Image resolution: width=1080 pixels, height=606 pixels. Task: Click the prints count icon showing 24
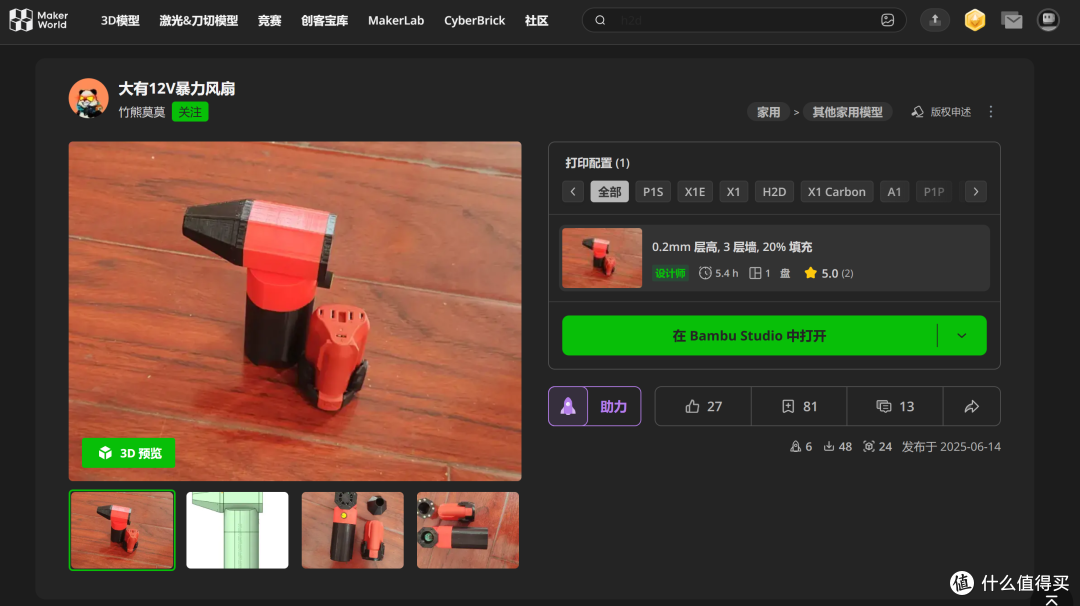(x=869, y=446)
